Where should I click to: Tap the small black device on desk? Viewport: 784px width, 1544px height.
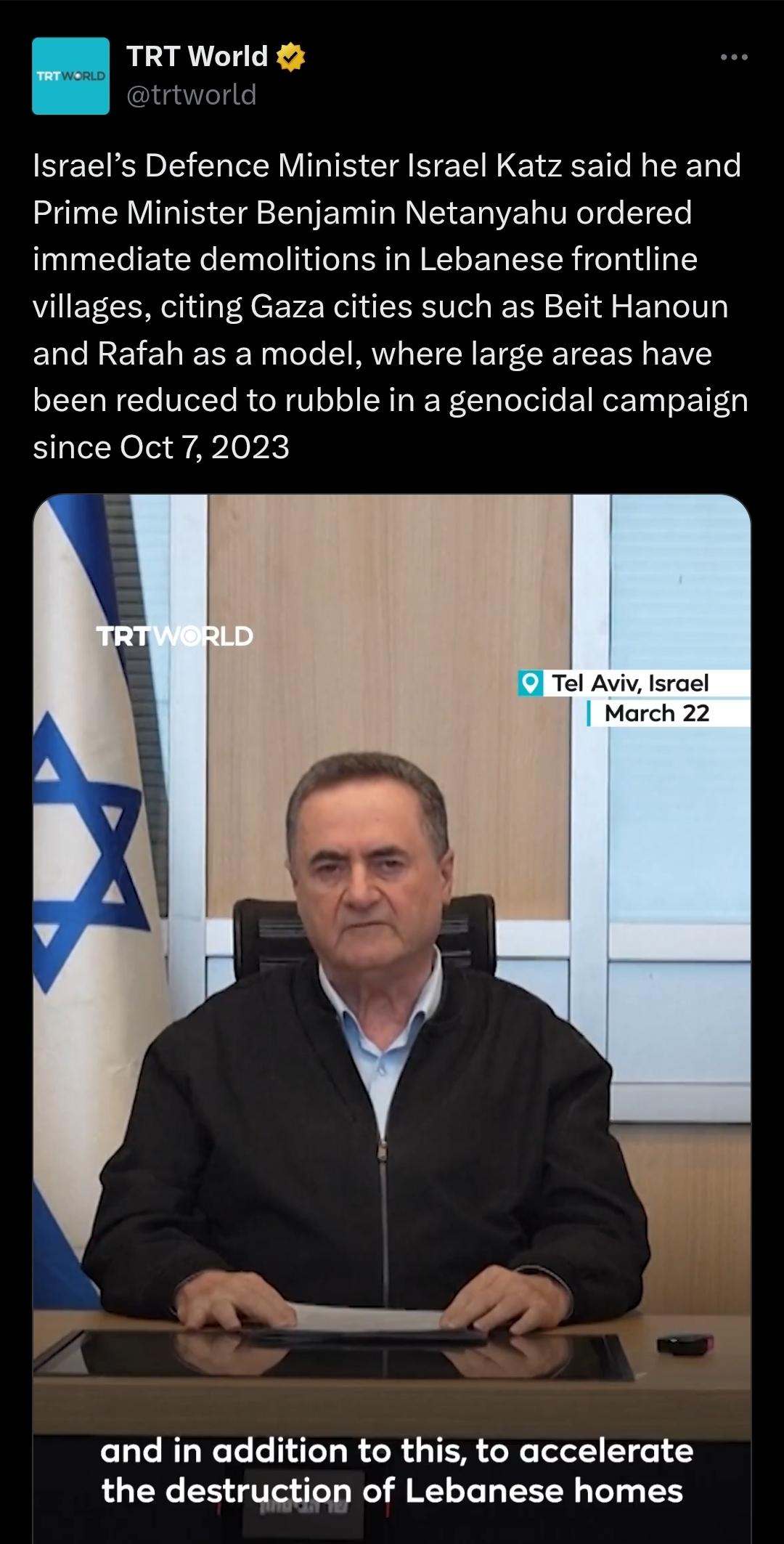tap(685, 1344)
